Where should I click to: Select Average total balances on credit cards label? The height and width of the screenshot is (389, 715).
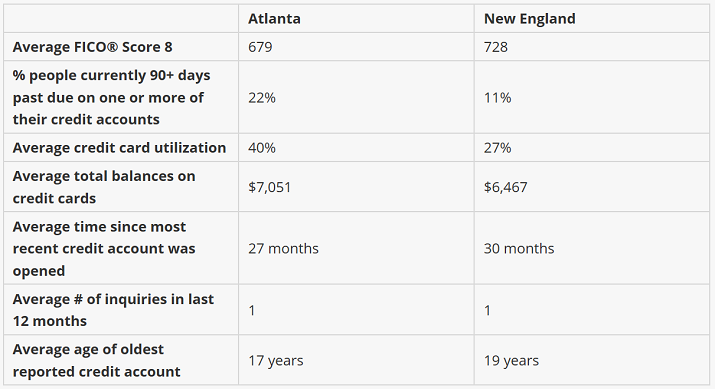point(104,187)
